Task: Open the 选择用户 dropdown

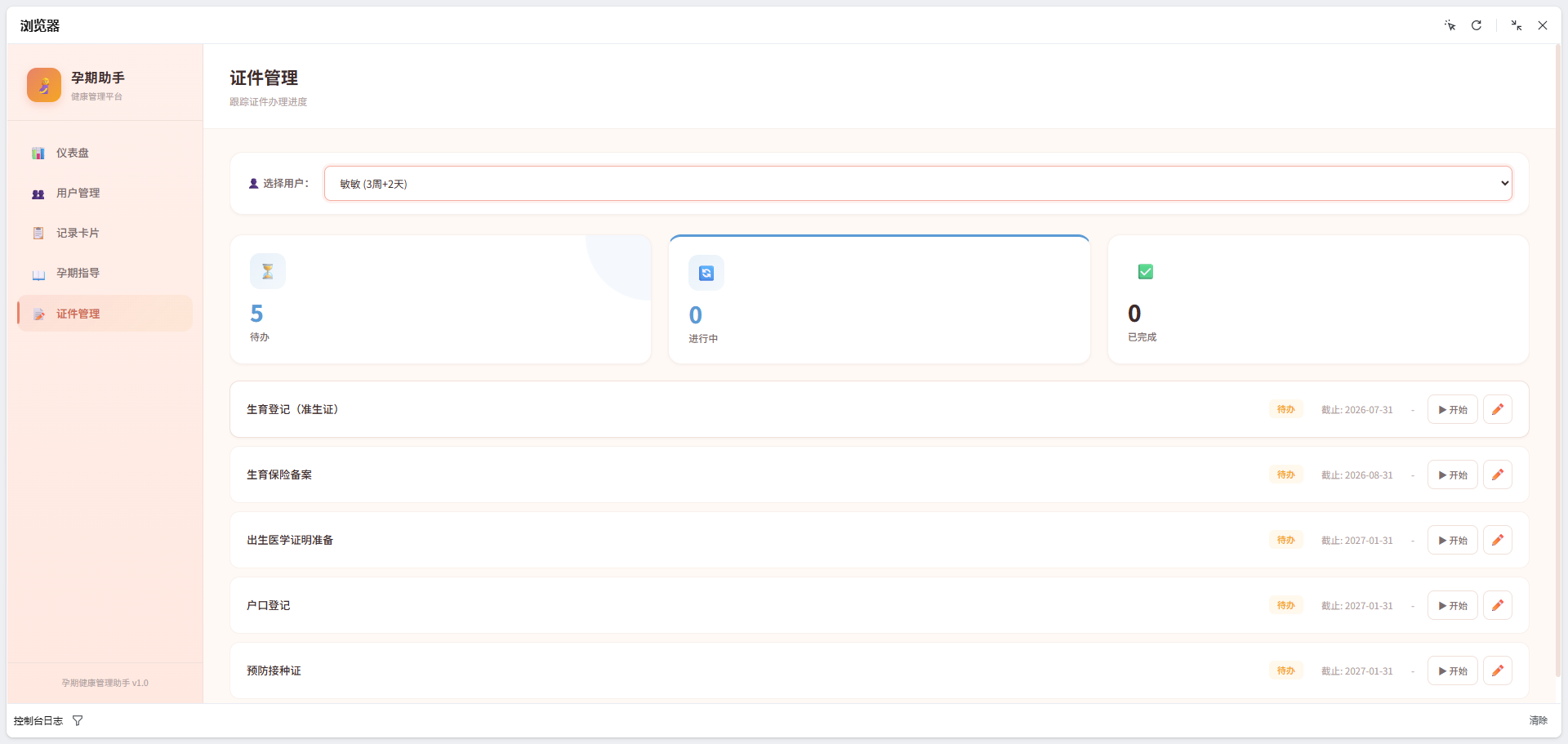Action: click(x=918, y=184)
